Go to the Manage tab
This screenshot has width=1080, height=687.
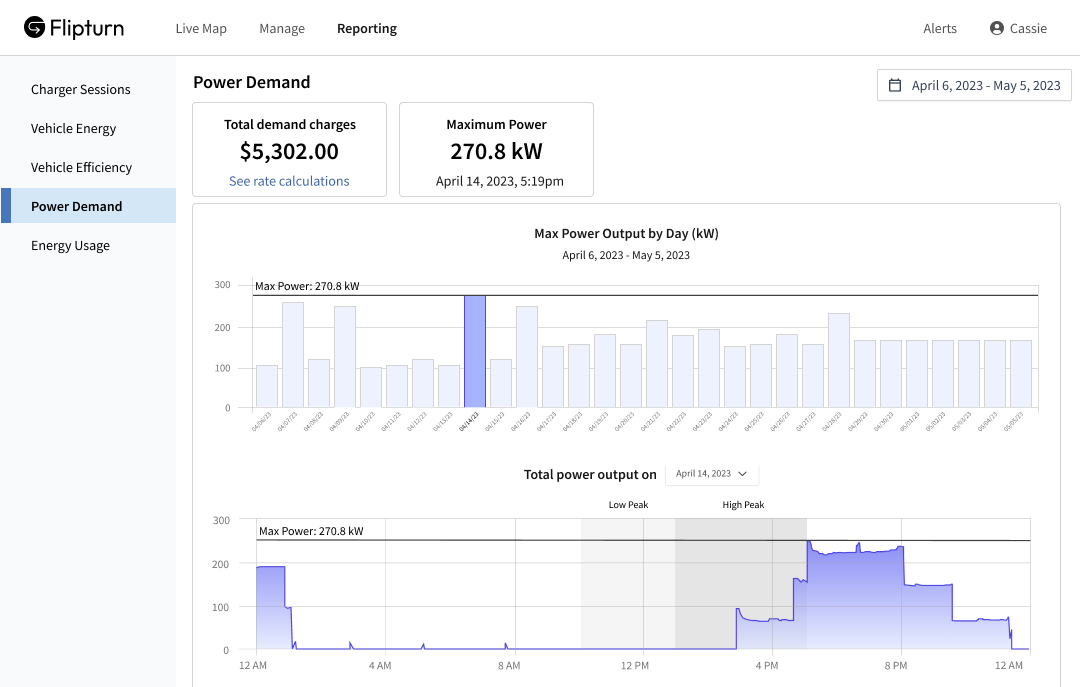(x=282, y=28)
